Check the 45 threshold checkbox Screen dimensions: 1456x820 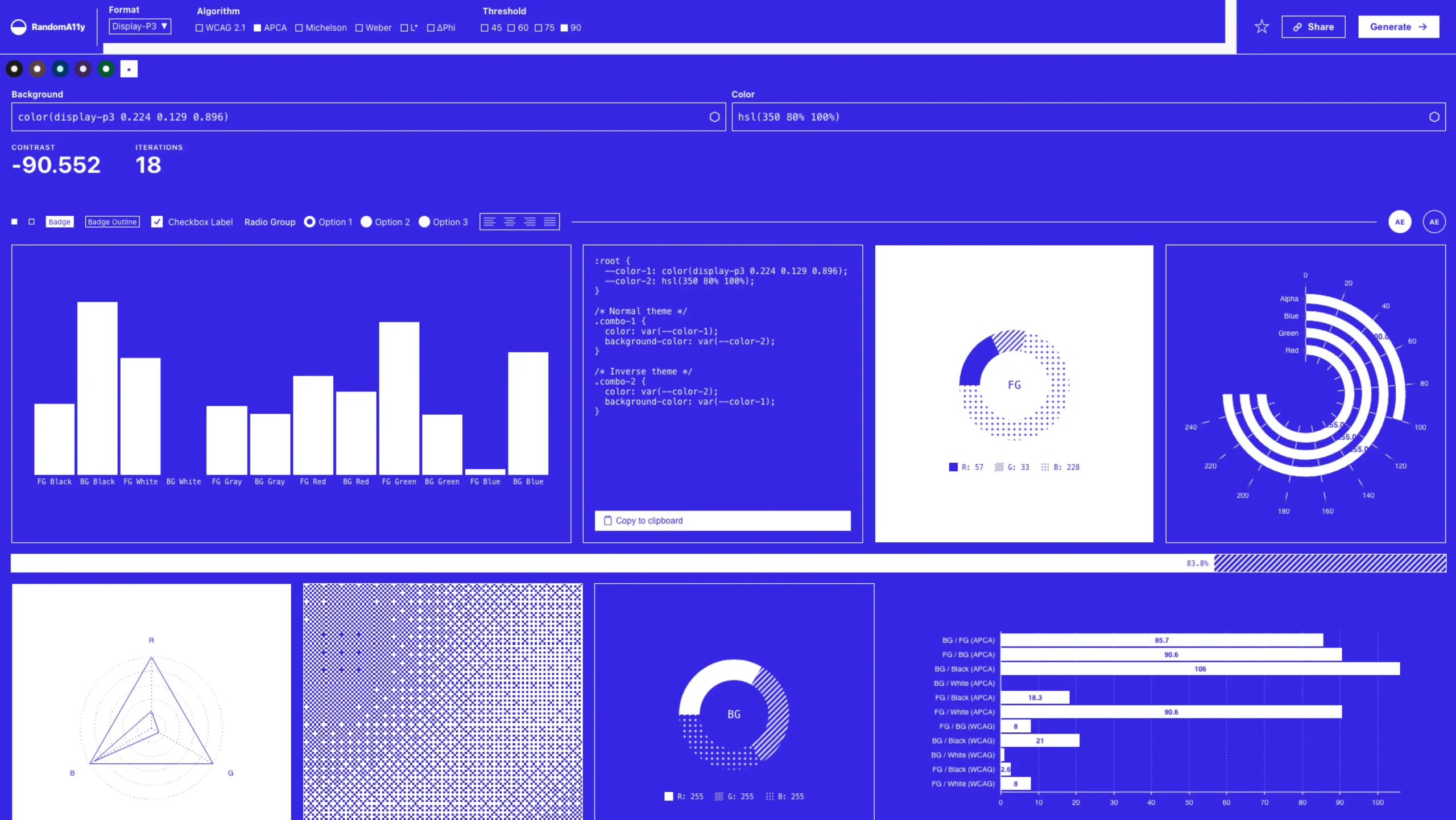click(485, 27)
